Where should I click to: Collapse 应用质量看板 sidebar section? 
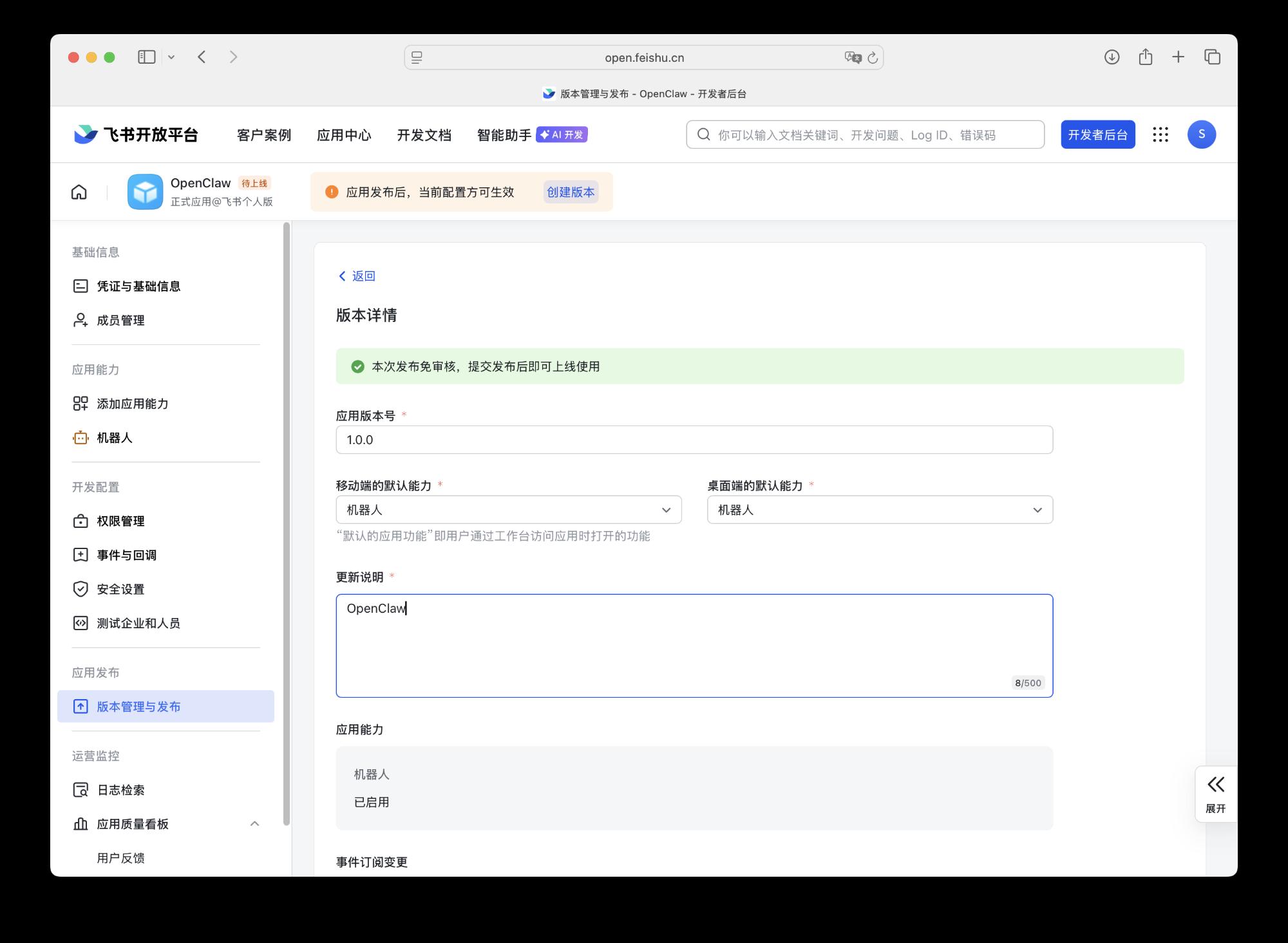click(x=254, y=824)
